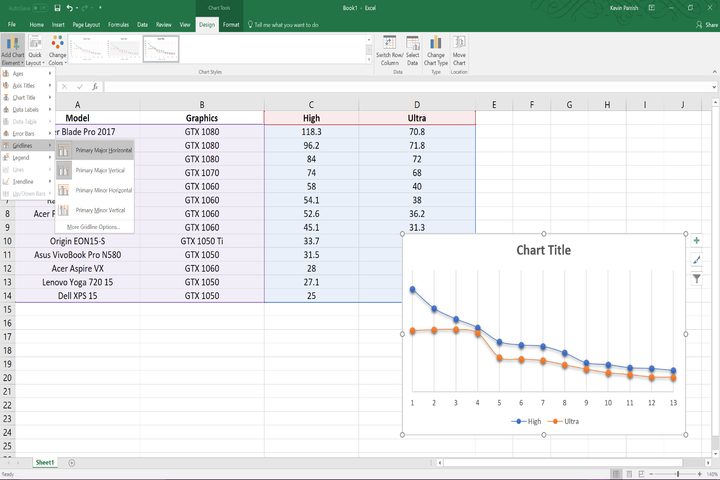Switch to the Home ribbon tab
720x480 pixels.
[36, 25]
